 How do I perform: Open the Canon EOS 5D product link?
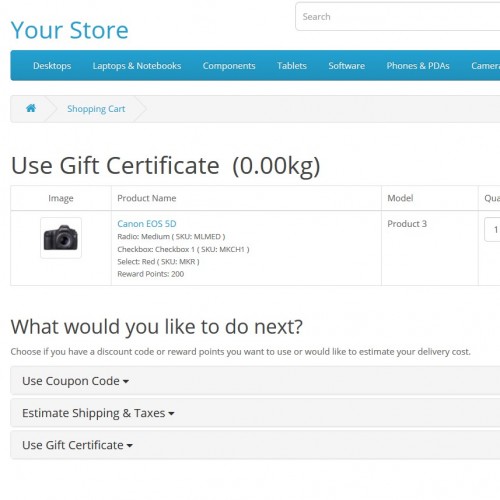pyautogui.click(x=147, y=224)
